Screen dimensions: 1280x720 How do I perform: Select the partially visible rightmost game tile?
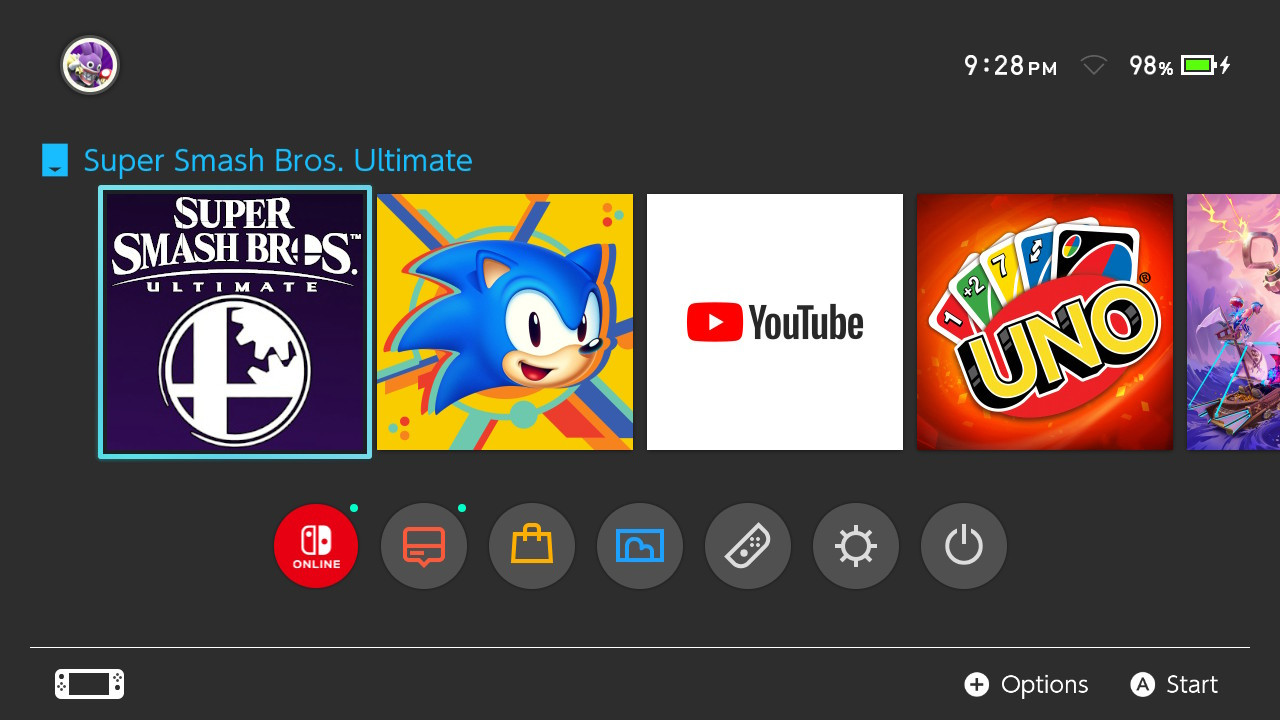coord(1233,322)
